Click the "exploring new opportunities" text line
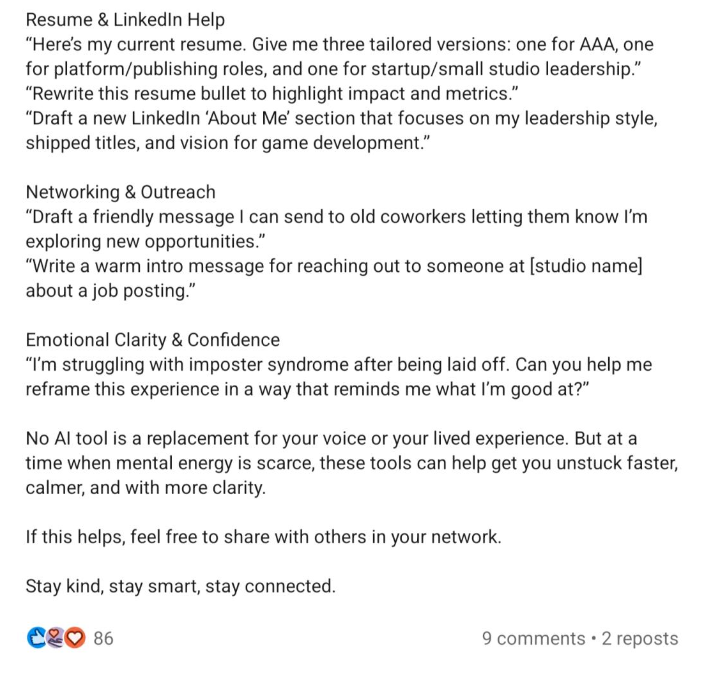 click(146, 241)
